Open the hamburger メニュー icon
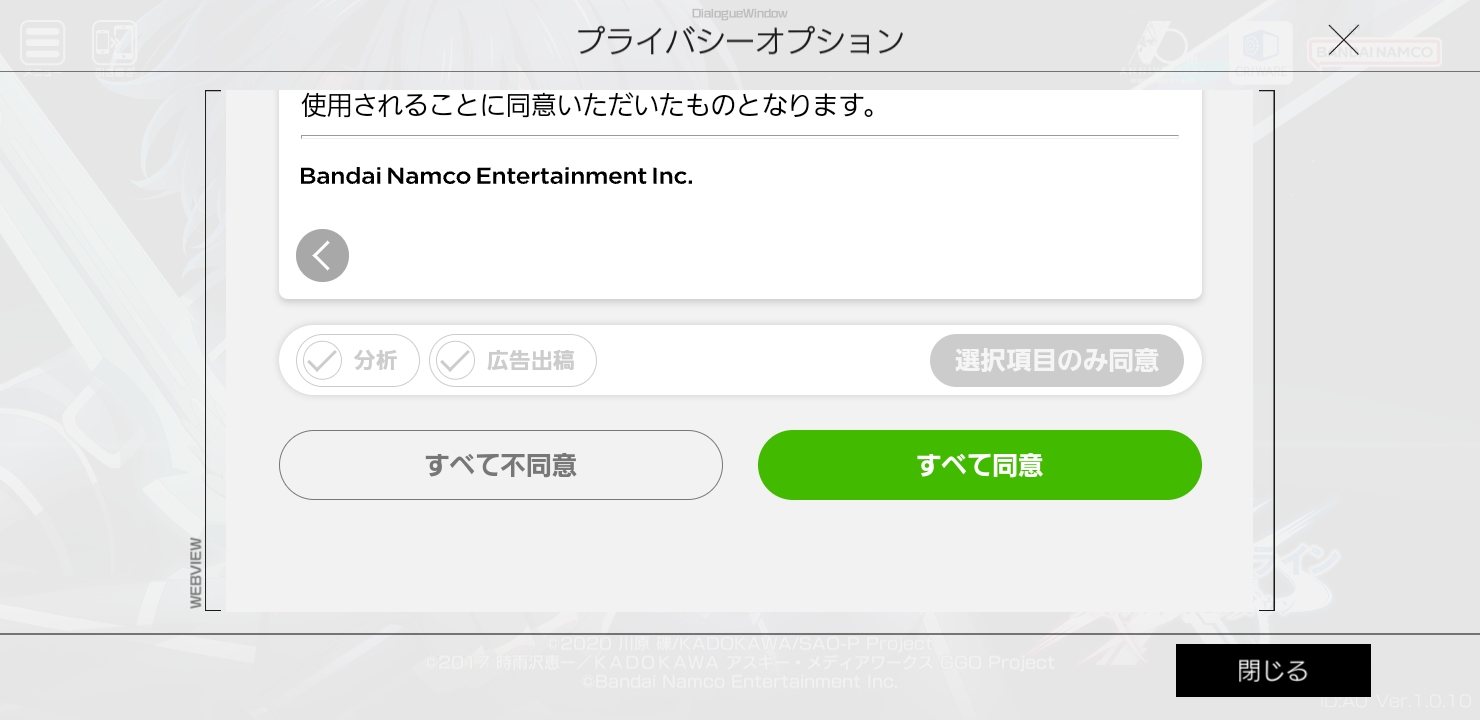The height and width of the screenshot is (720, 1480). pos(42,43)
